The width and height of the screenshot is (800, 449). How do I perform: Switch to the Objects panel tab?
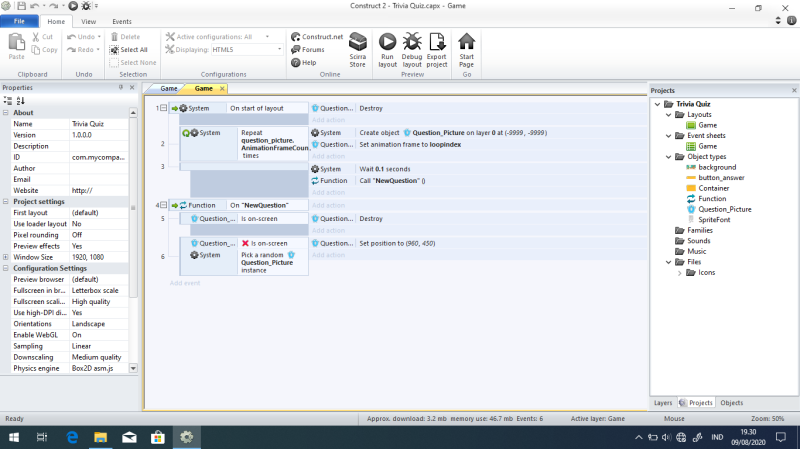coord(732,403)
